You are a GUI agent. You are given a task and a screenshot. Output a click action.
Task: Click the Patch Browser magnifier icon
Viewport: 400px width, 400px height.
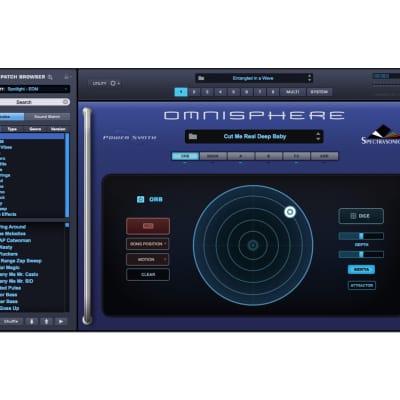50,77
